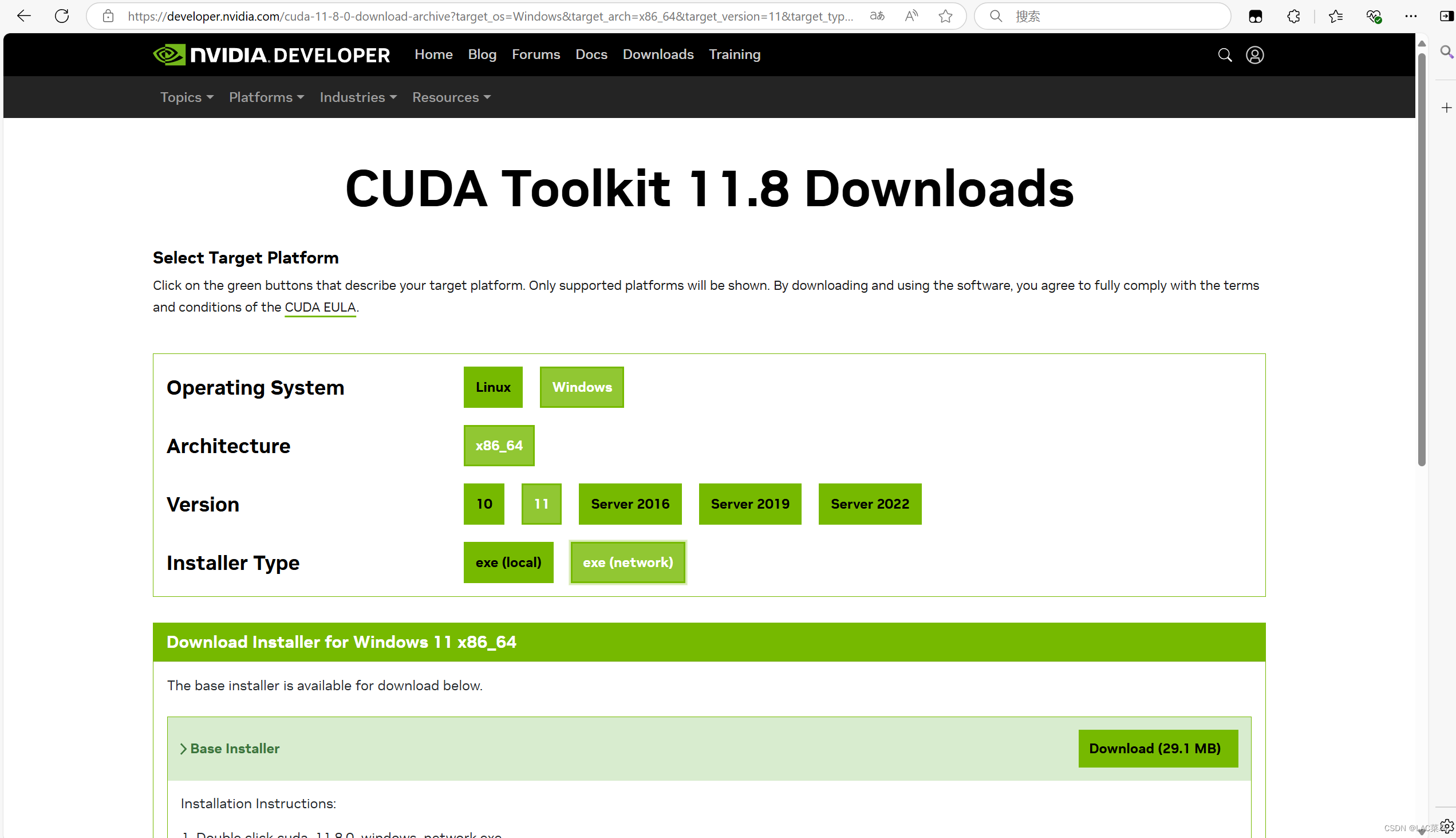Open the Platforms dropdown
The image size is (1456, 838).
point(266,97)
